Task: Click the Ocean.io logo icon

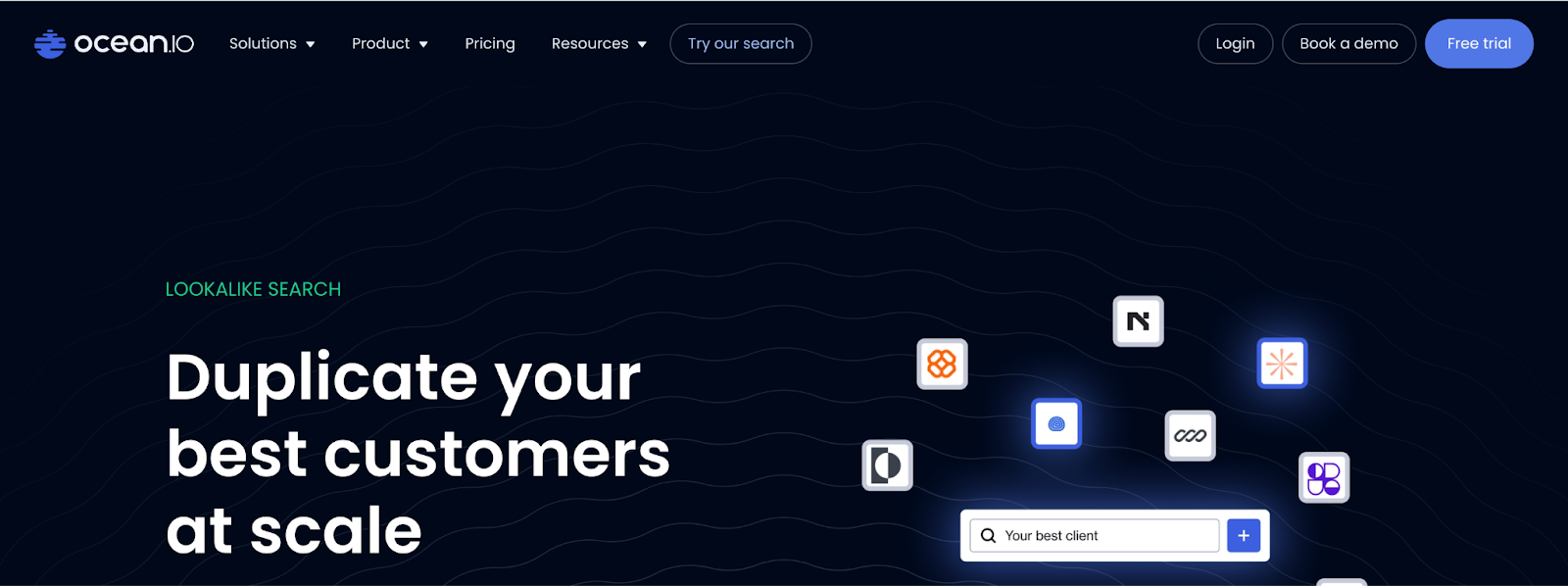Action: (x=49, y=44)
